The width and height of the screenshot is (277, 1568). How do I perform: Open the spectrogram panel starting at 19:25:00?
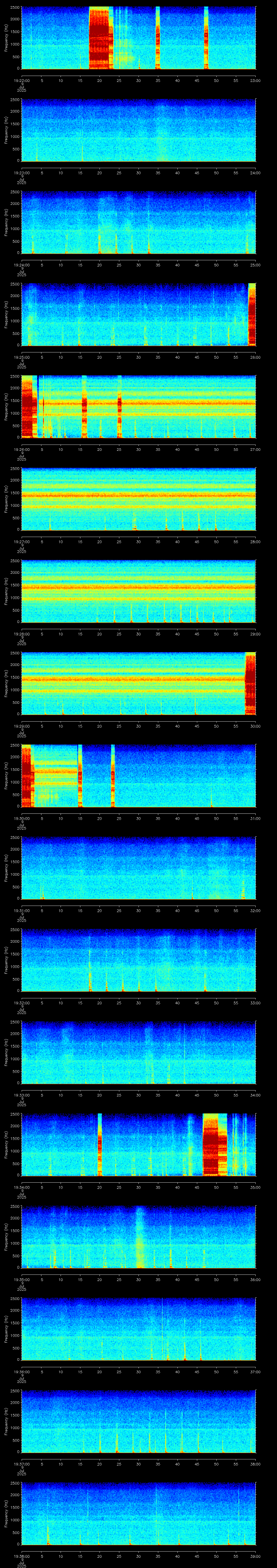coord(138,315)
